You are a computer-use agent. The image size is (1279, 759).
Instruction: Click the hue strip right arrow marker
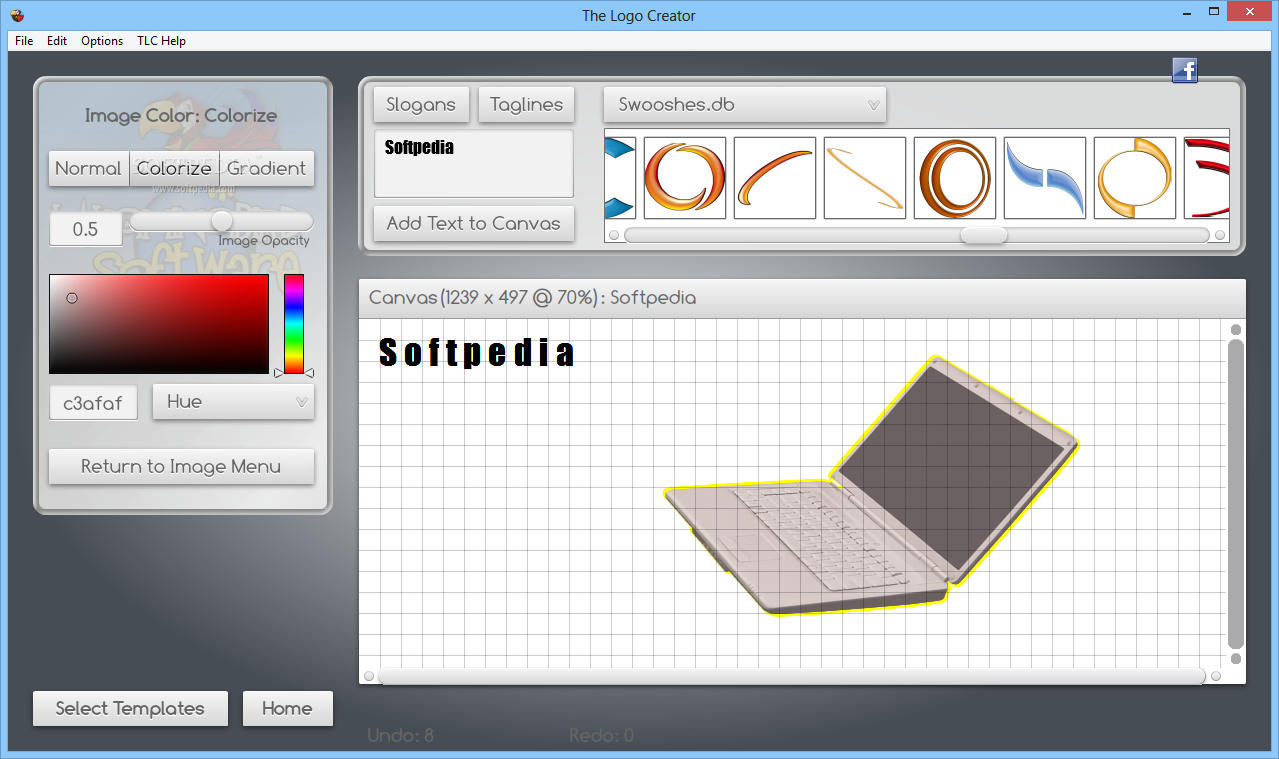pyautogui.click(x=310, y=373)
